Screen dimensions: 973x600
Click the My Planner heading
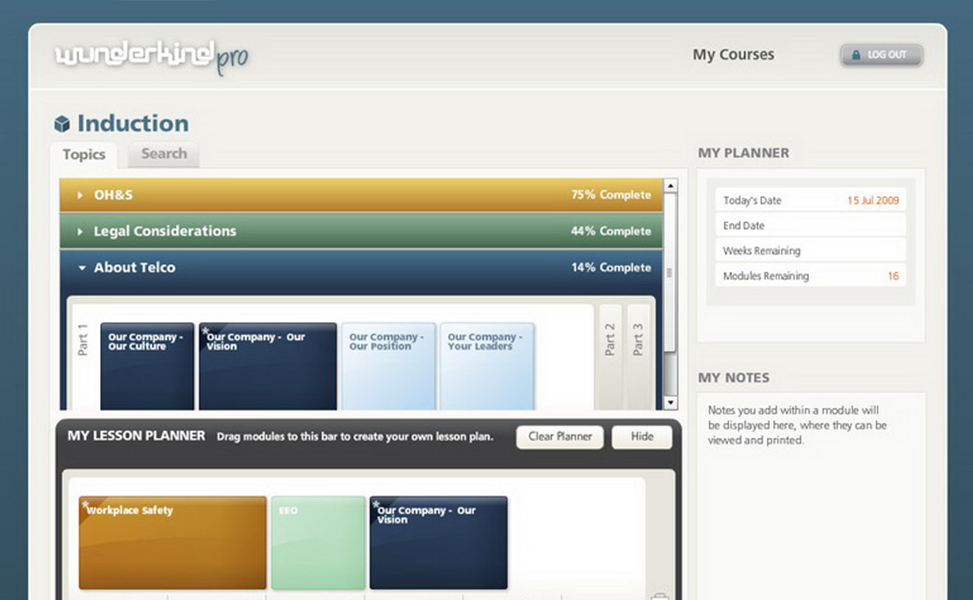743,153
